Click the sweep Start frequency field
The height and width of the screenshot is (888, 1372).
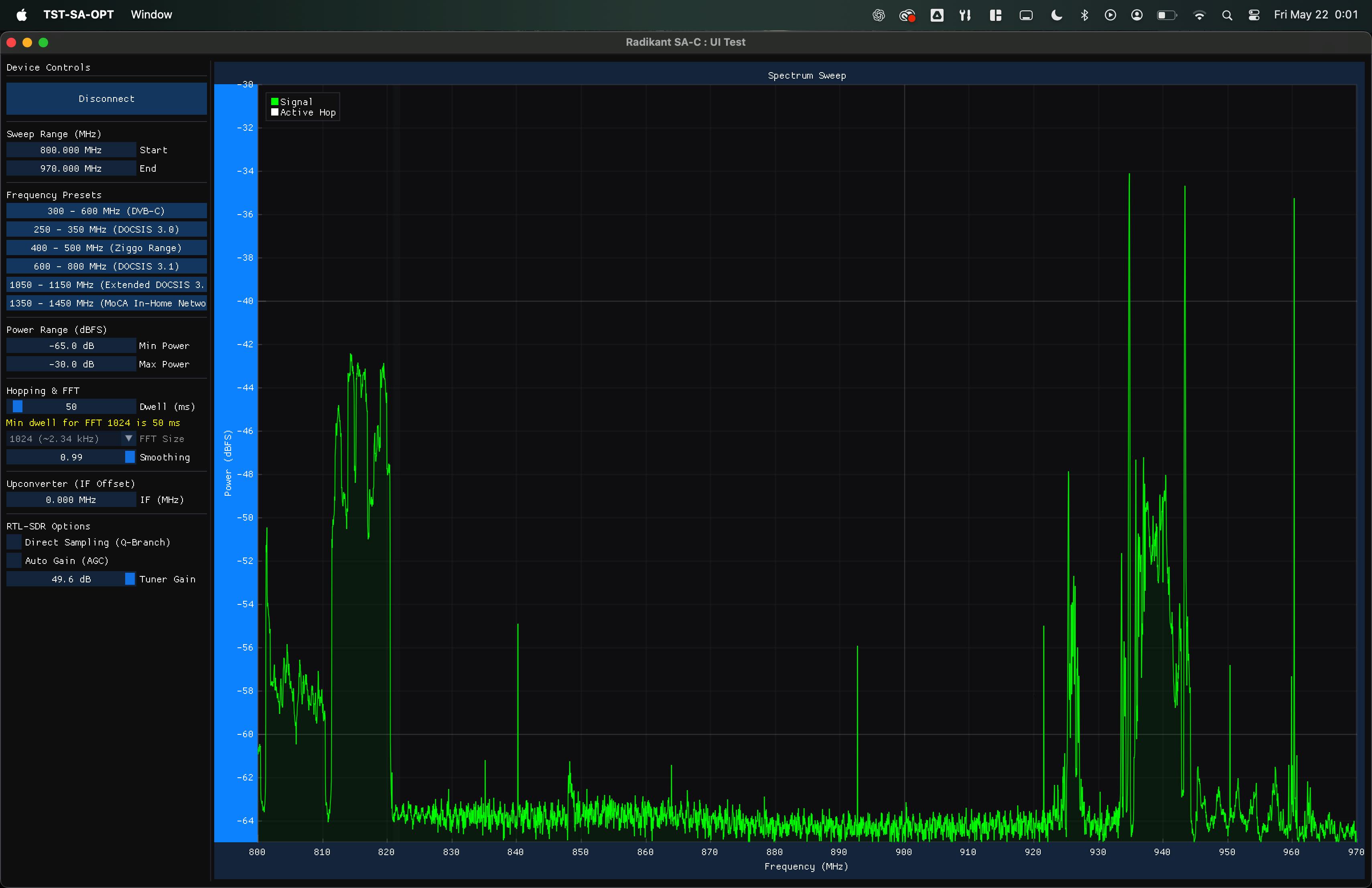tap(71, 150)
